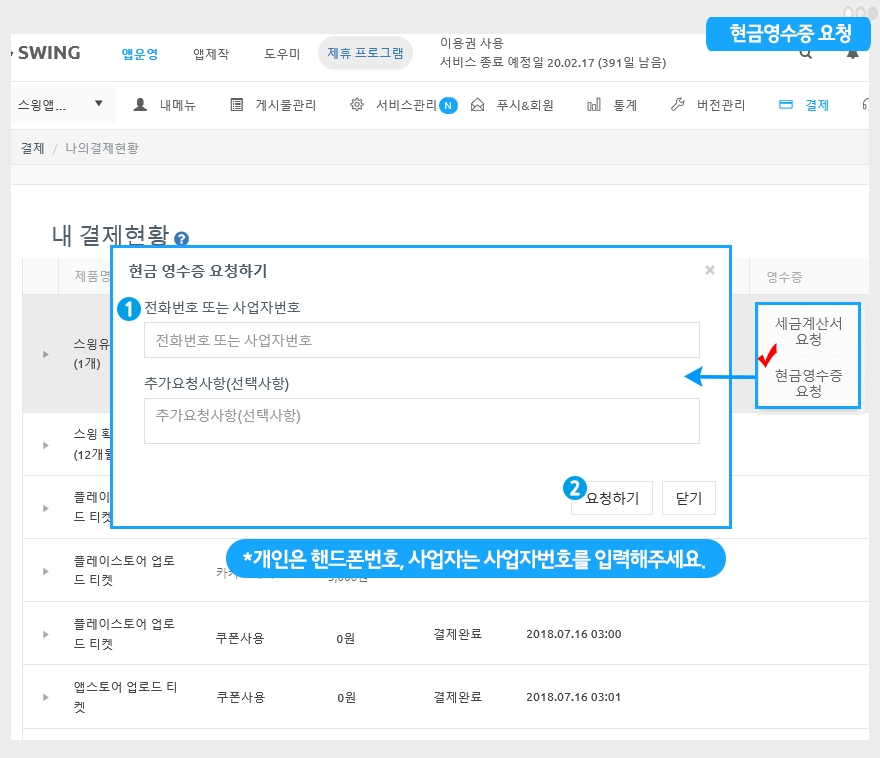Click the help icon beside 내 결제현황
This screenshot has width=880, height=758.
(x=181, y=239)
